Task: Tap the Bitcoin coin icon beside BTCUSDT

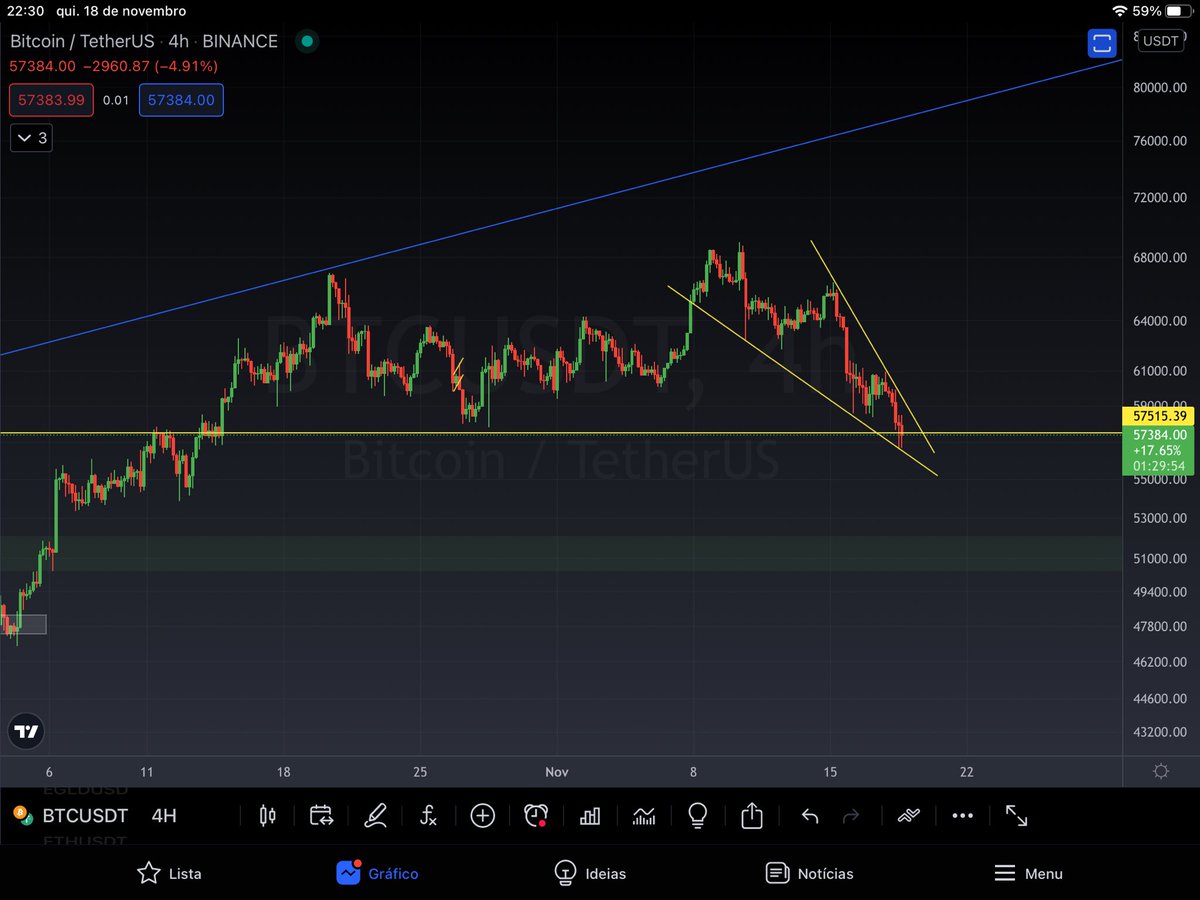Action: point(22,815)
